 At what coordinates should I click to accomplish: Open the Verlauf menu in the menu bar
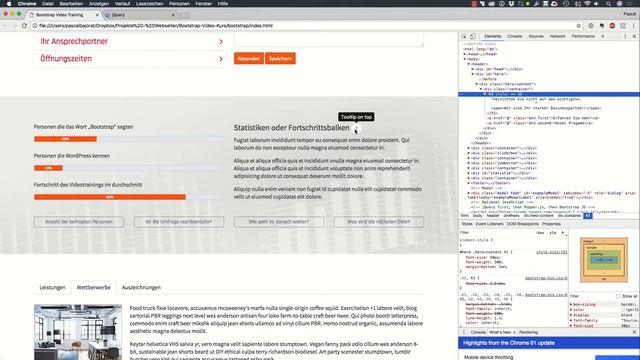click(122, 4)
